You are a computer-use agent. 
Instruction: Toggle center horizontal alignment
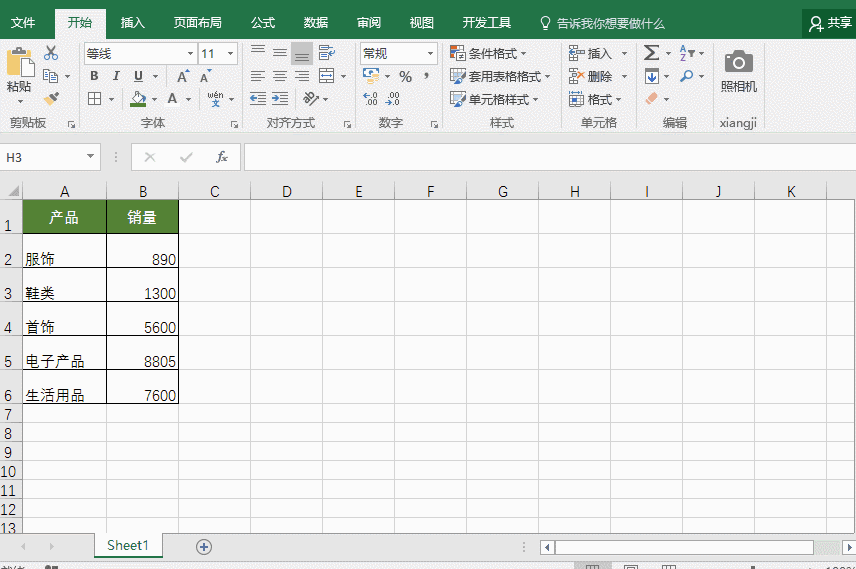(280, 76)
